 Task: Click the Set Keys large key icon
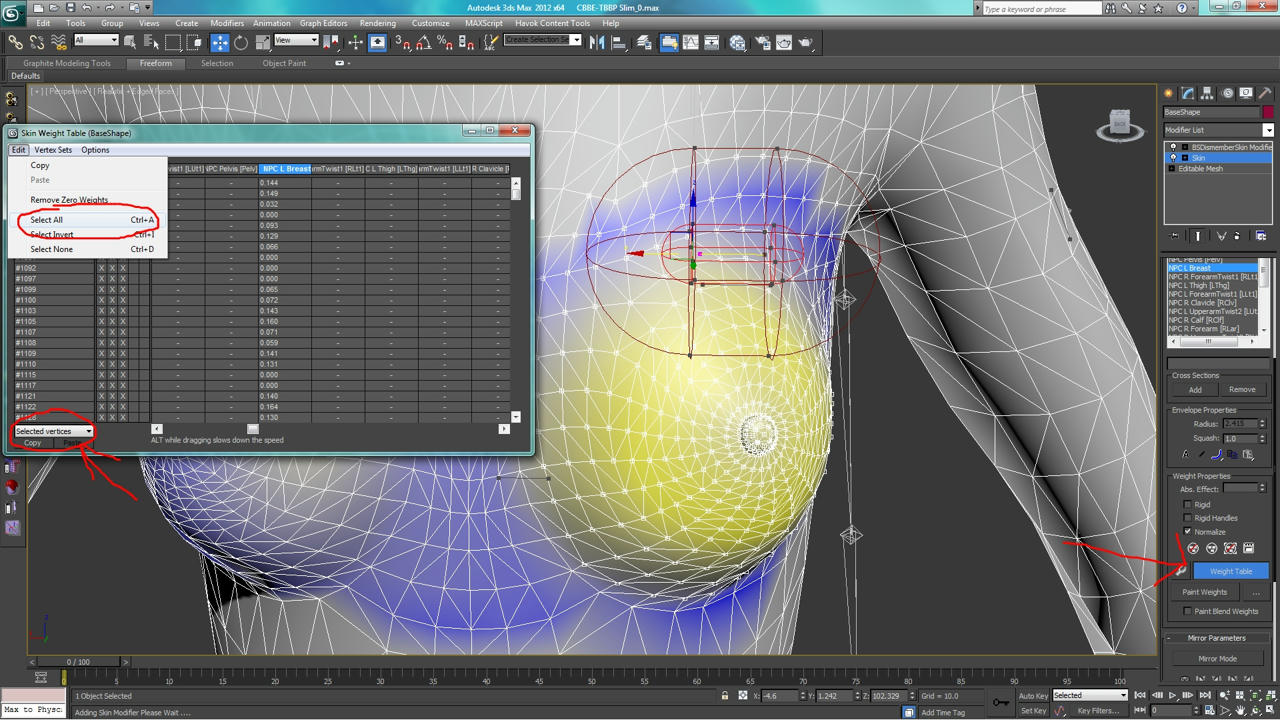[1000, 702]
